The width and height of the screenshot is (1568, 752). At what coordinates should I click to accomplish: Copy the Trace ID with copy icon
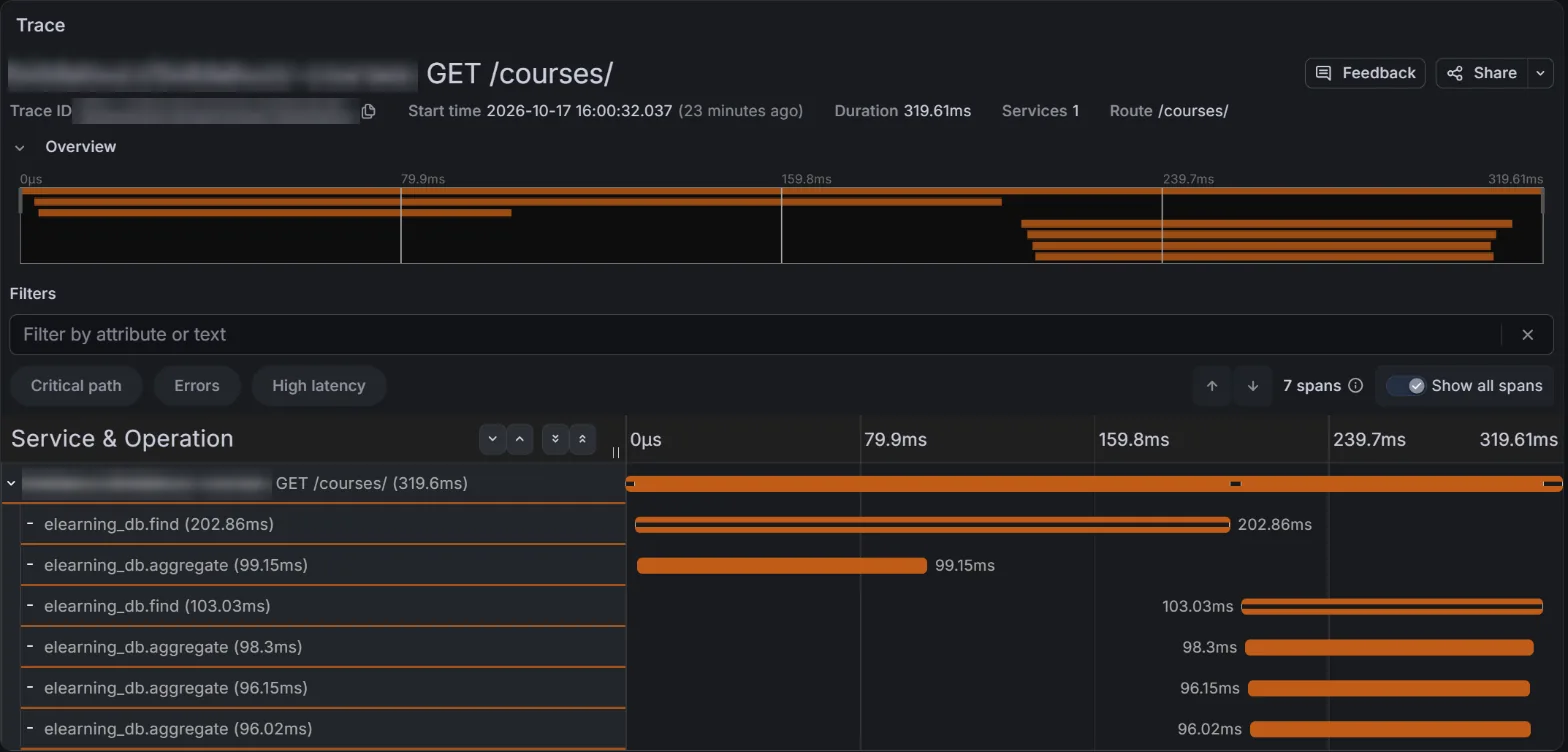tap(368, 111)
